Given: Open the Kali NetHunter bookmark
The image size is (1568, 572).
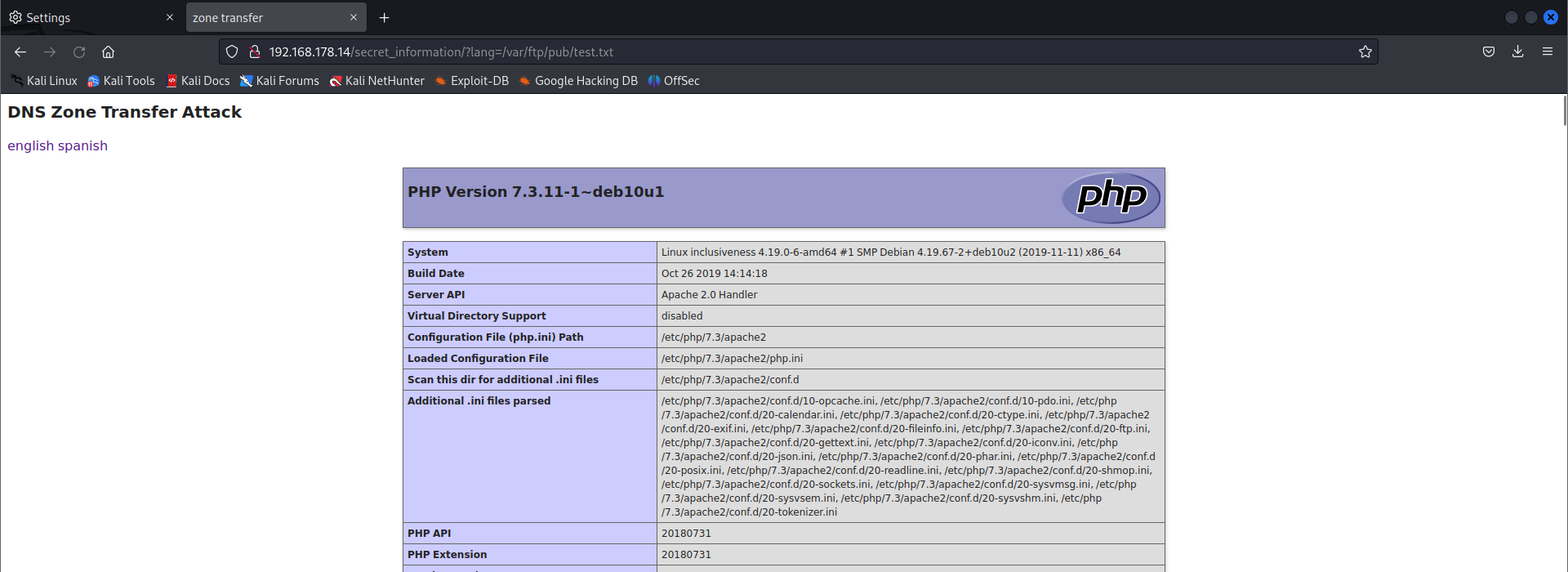Looking at the screenshot, I should point(376,81).
